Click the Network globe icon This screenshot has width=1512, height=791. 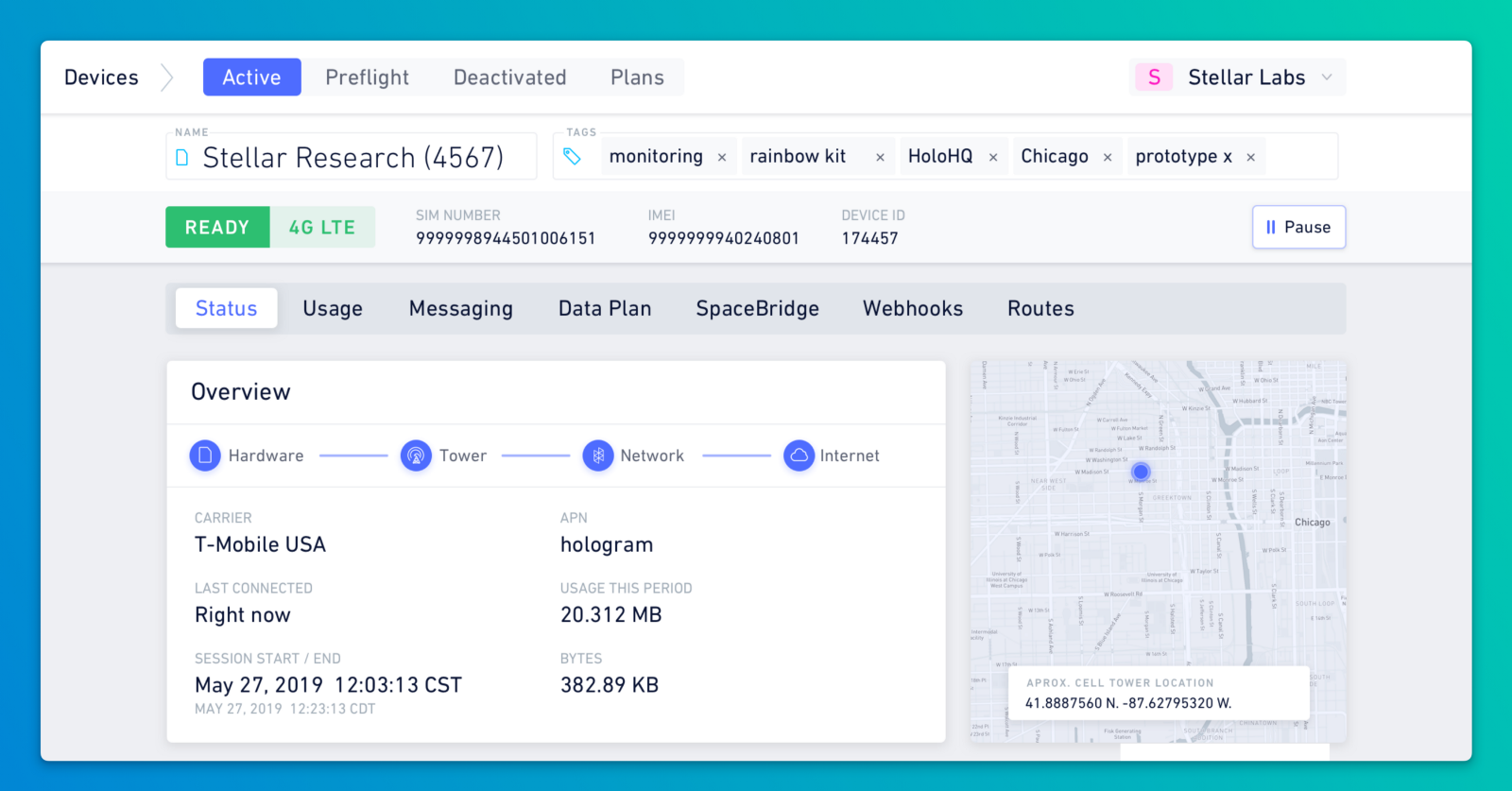[598, 456]
